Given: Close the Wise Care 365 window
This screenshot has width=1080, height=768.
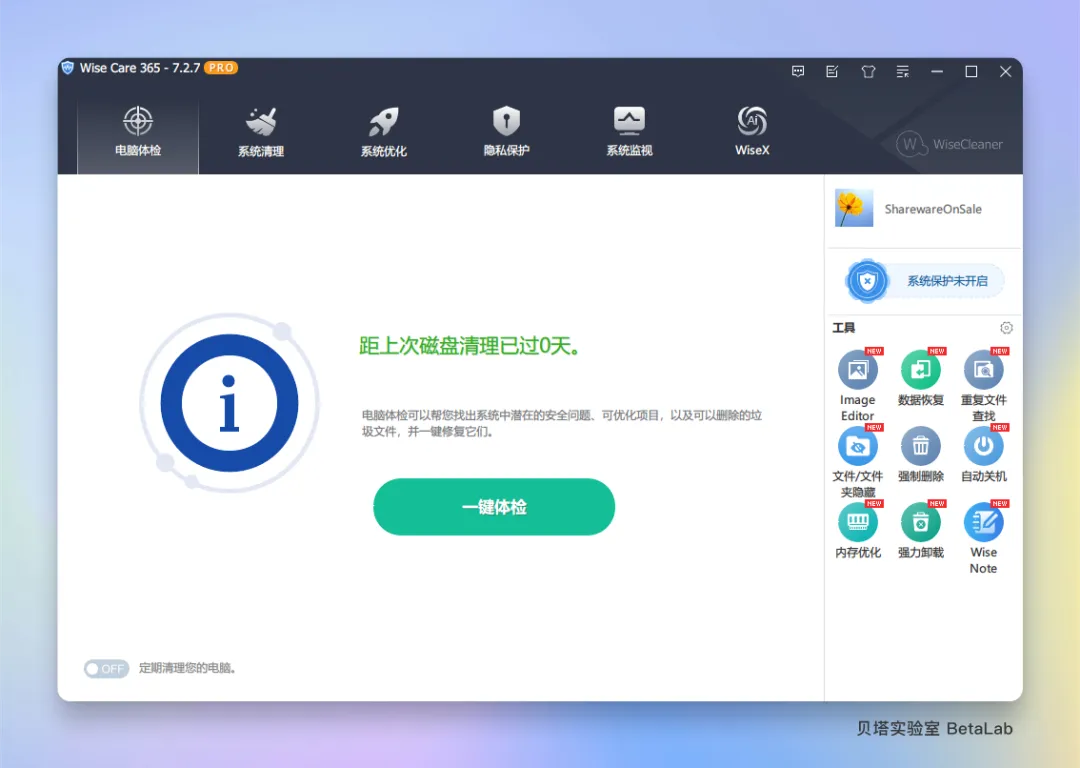Looking at the screenshot, I should point(1006,71).
